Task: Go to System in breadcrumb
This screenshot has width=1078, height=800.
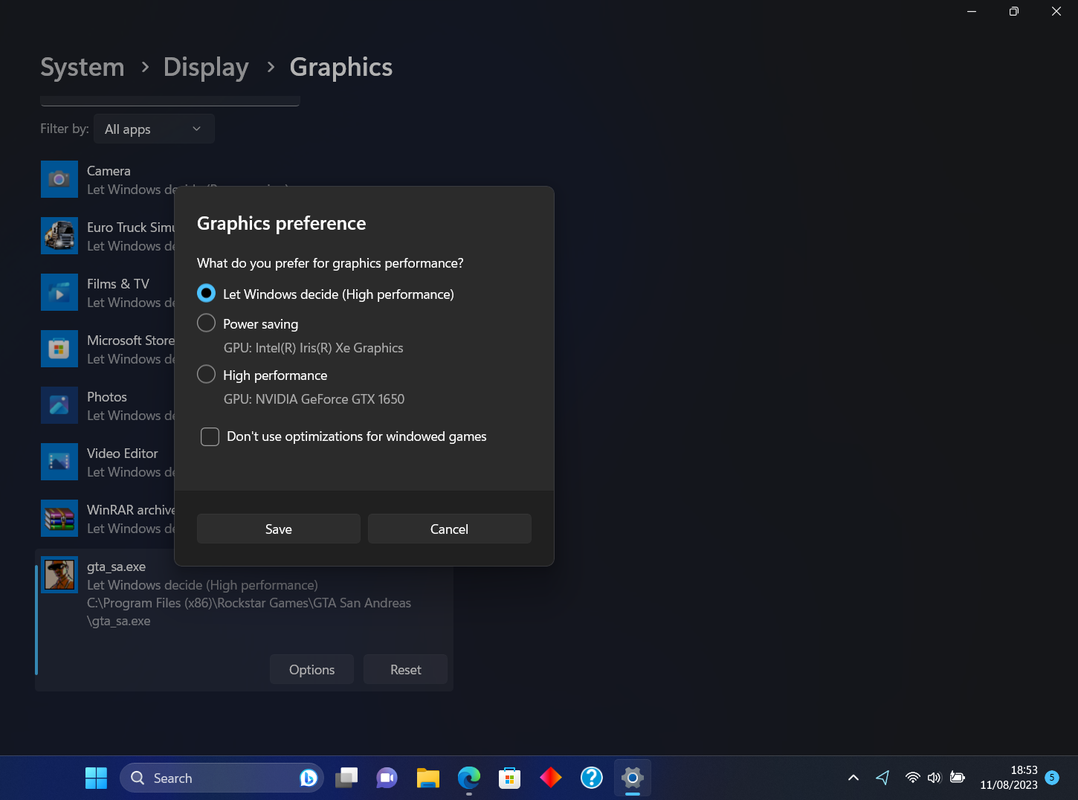Action: click(x=82, y=67)
